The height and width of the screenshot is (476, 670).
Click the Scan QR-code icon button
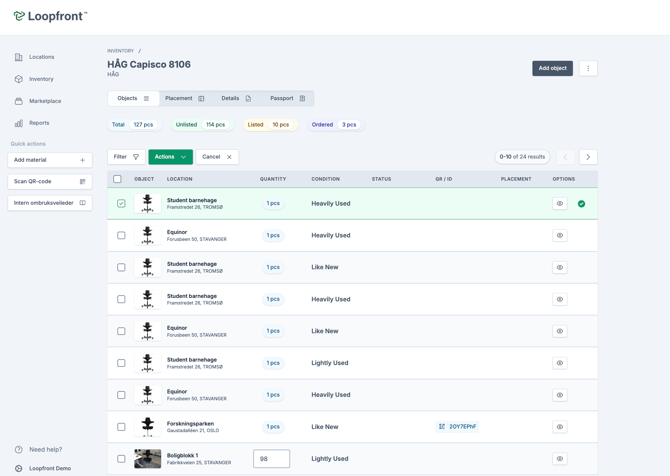click(82, 182)
